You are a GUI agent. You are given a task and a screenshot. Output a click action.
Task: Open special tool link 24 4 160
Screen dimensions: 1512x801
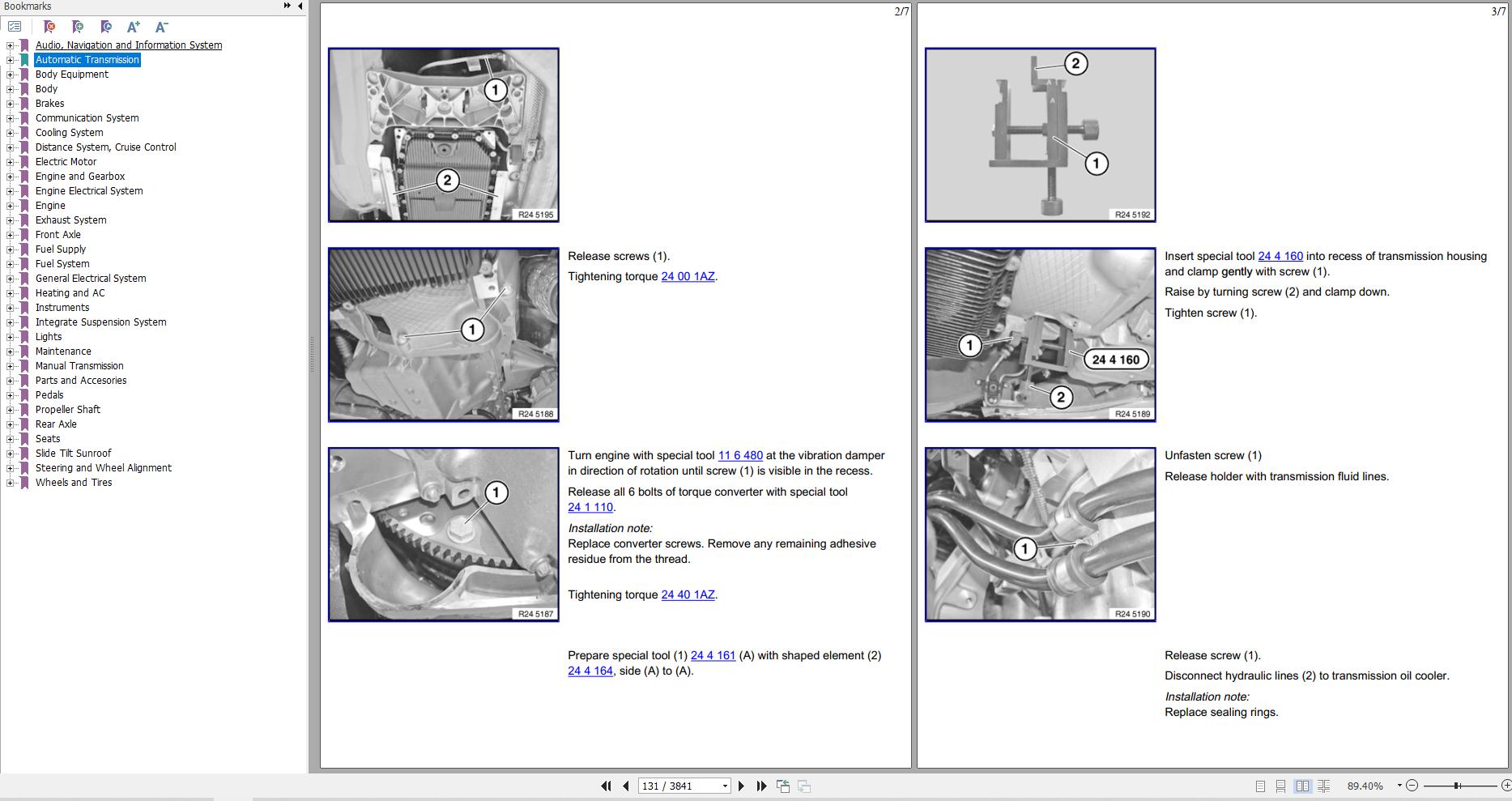pos(1280,256)
